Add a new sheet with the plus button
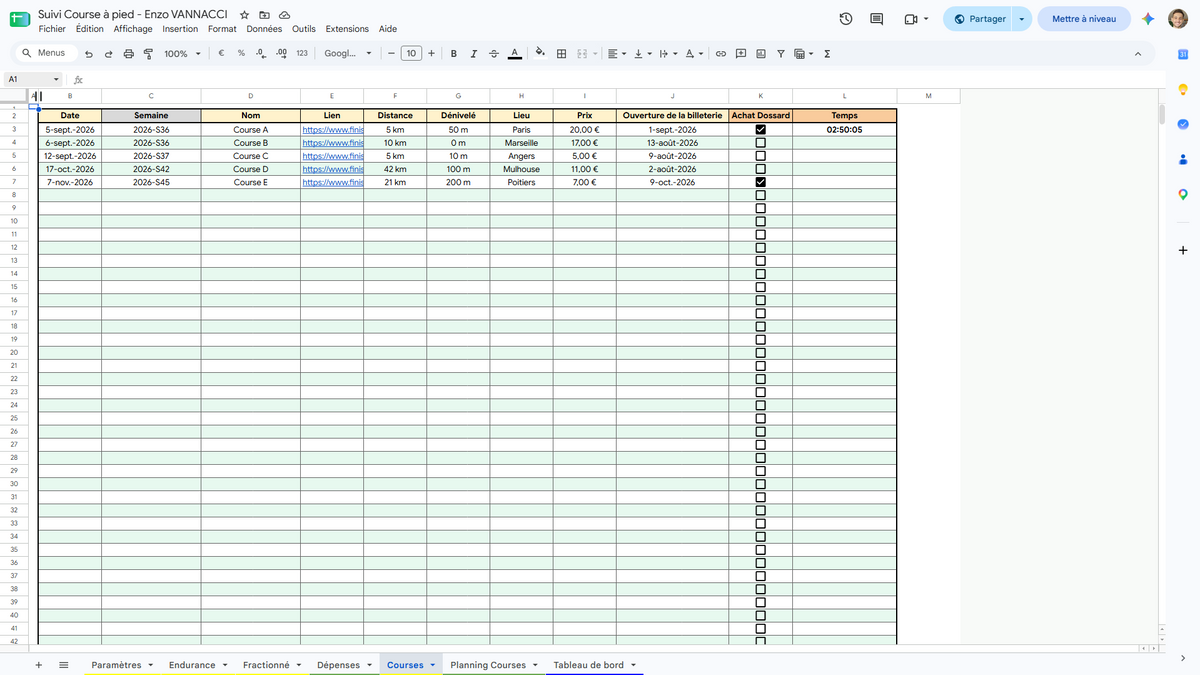Image resolution: width=1200 pixels, height=675 pixels. click(38, 665)
